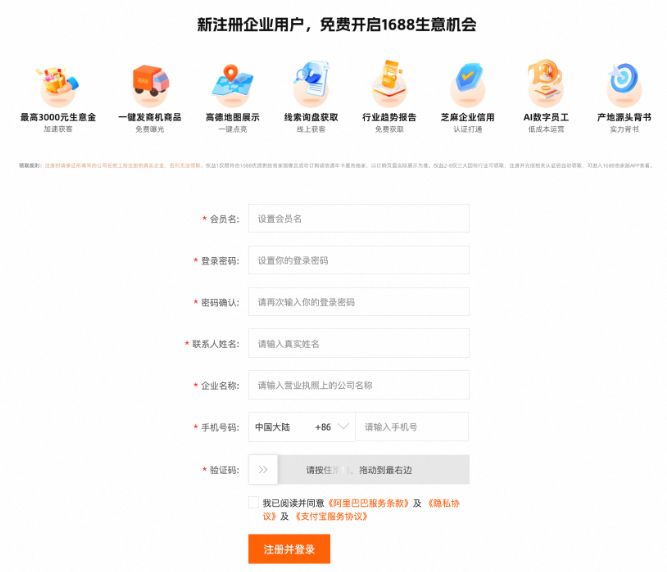The image size is (667, 572).
Task: Check the agreement checkbox 我已阅读并同意
Action: 254,503
